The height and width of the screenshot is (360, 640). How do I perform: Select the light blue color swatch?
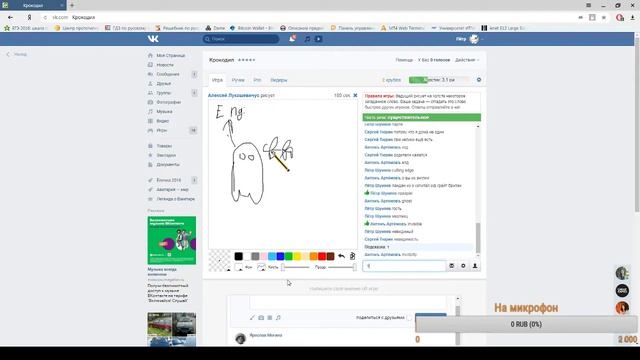pyautogui.click(x=272, y=256)
